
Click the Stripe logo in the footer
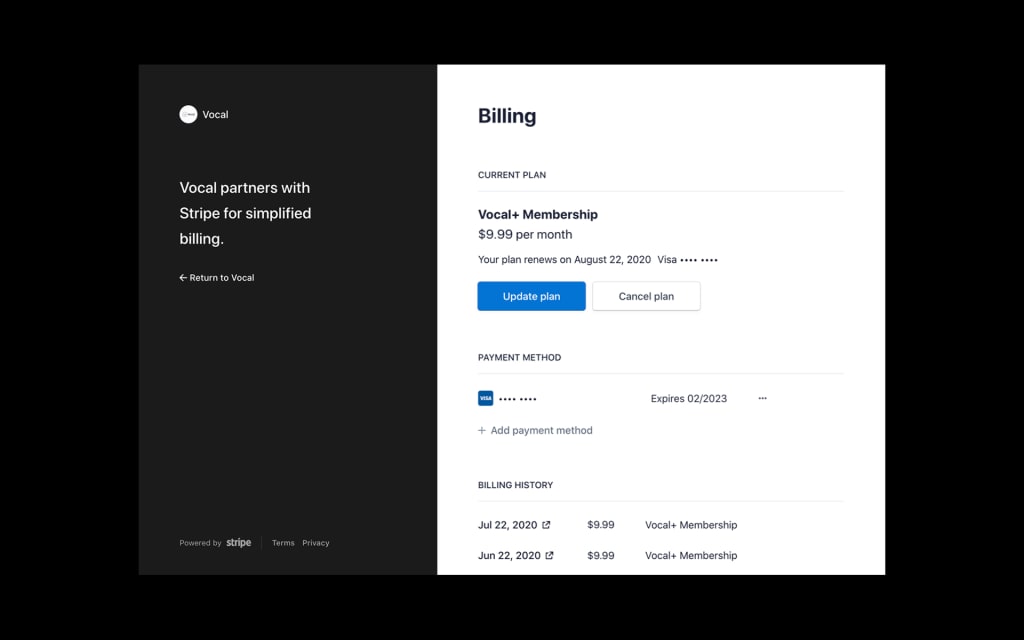[x=238, y=543]
